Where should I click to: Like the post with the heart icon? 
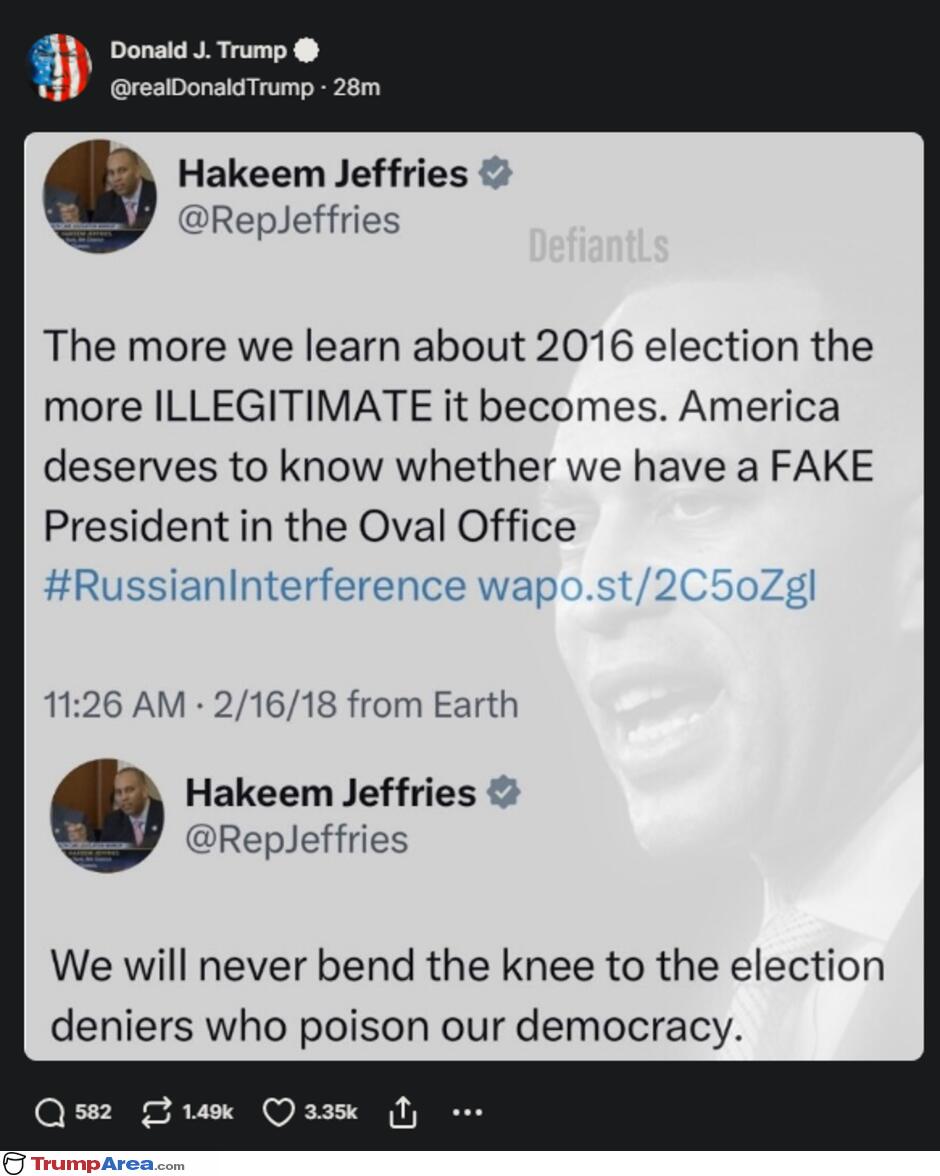click(x=278, y=1113)
